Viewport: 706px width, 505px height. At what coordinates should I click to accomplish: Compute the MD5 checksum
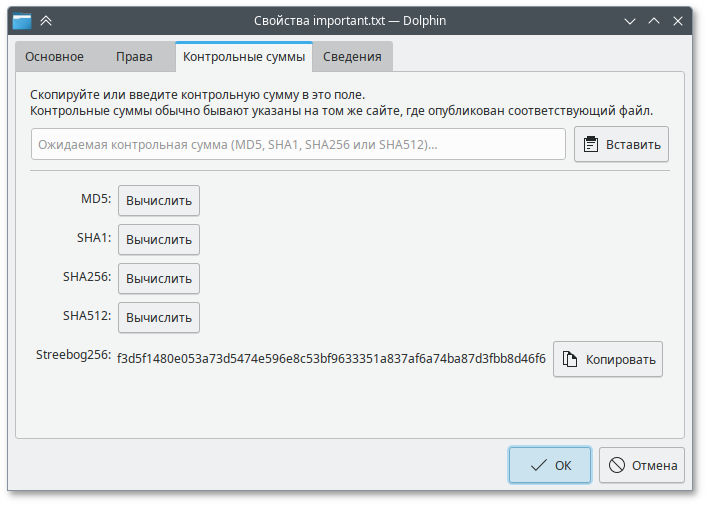coord(159,200)
